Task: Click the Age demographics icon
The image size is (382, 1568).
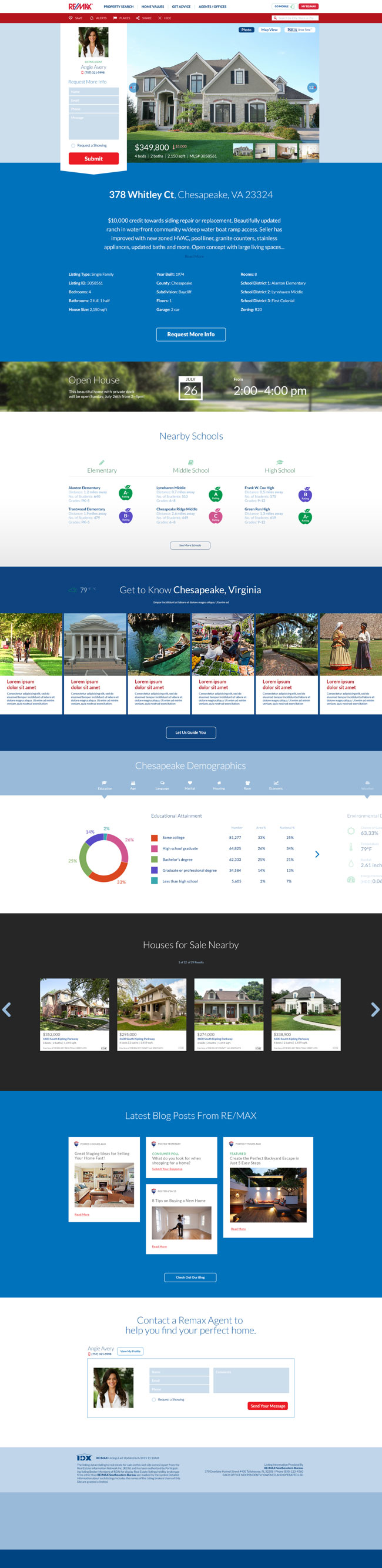Action: click(133, 783)
